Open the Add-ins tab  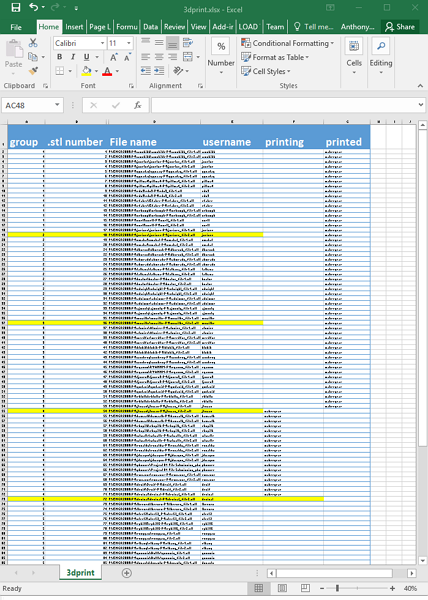(x=223, y=27)
